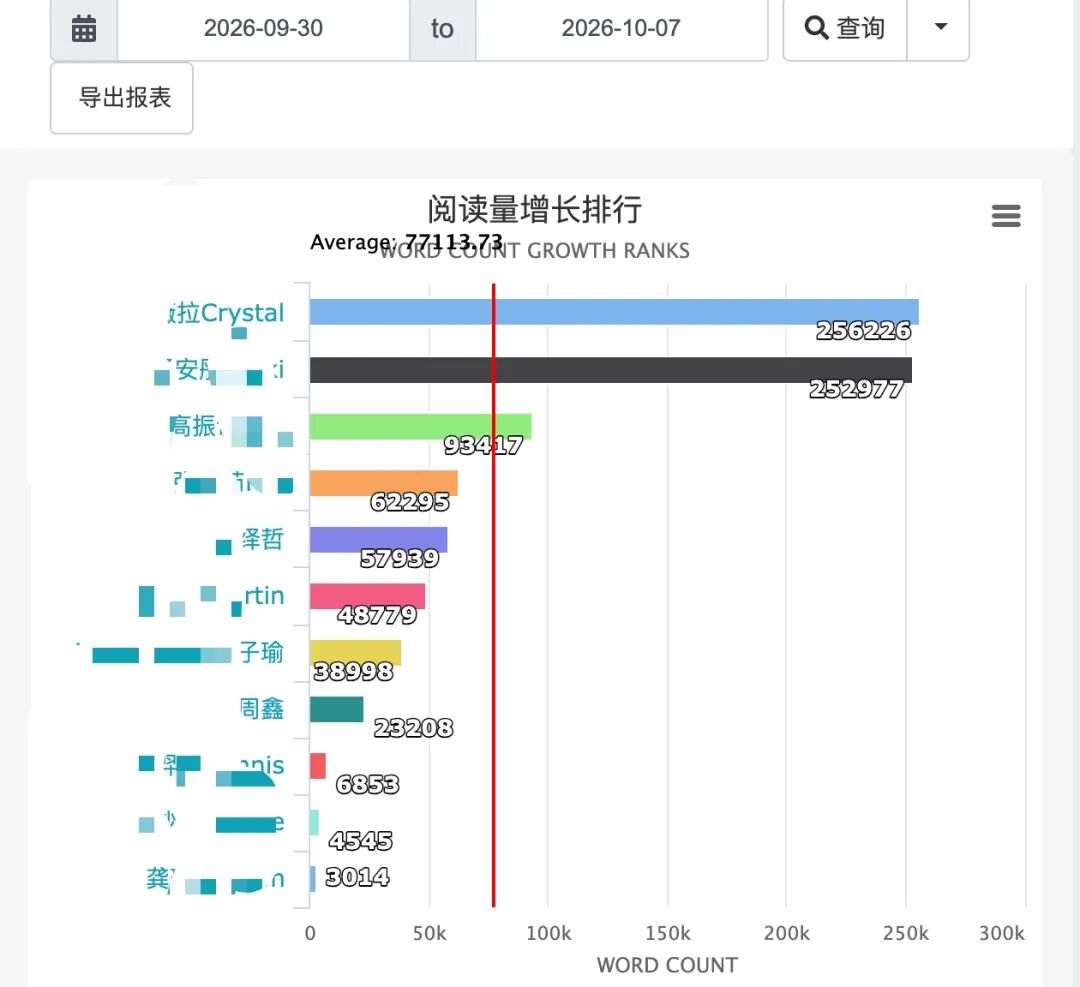Click the chart title 阅读量增长排行
Viewport: 1080px width, 987px height.
click(534, 209)
